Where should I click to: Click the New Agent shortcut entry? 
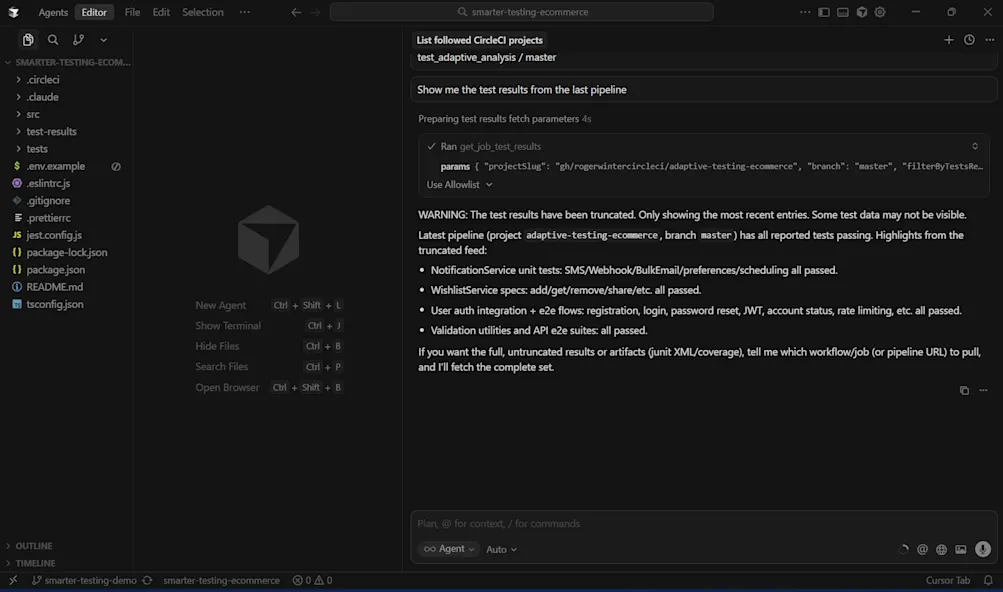pyautogui.click(x=269, y=305)
